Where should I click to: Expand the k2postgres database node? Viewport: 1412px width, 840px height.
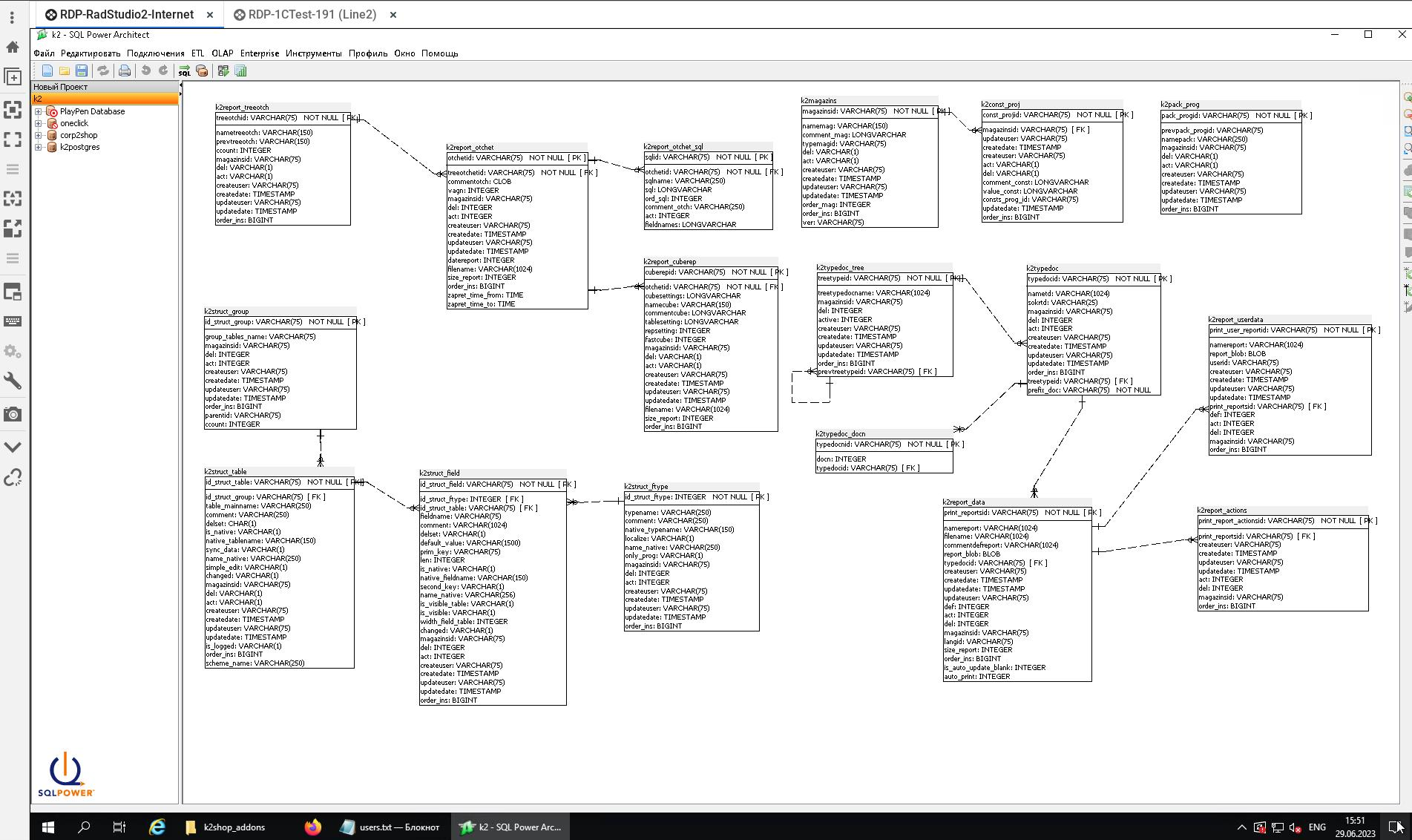click(x=39, y=148)
